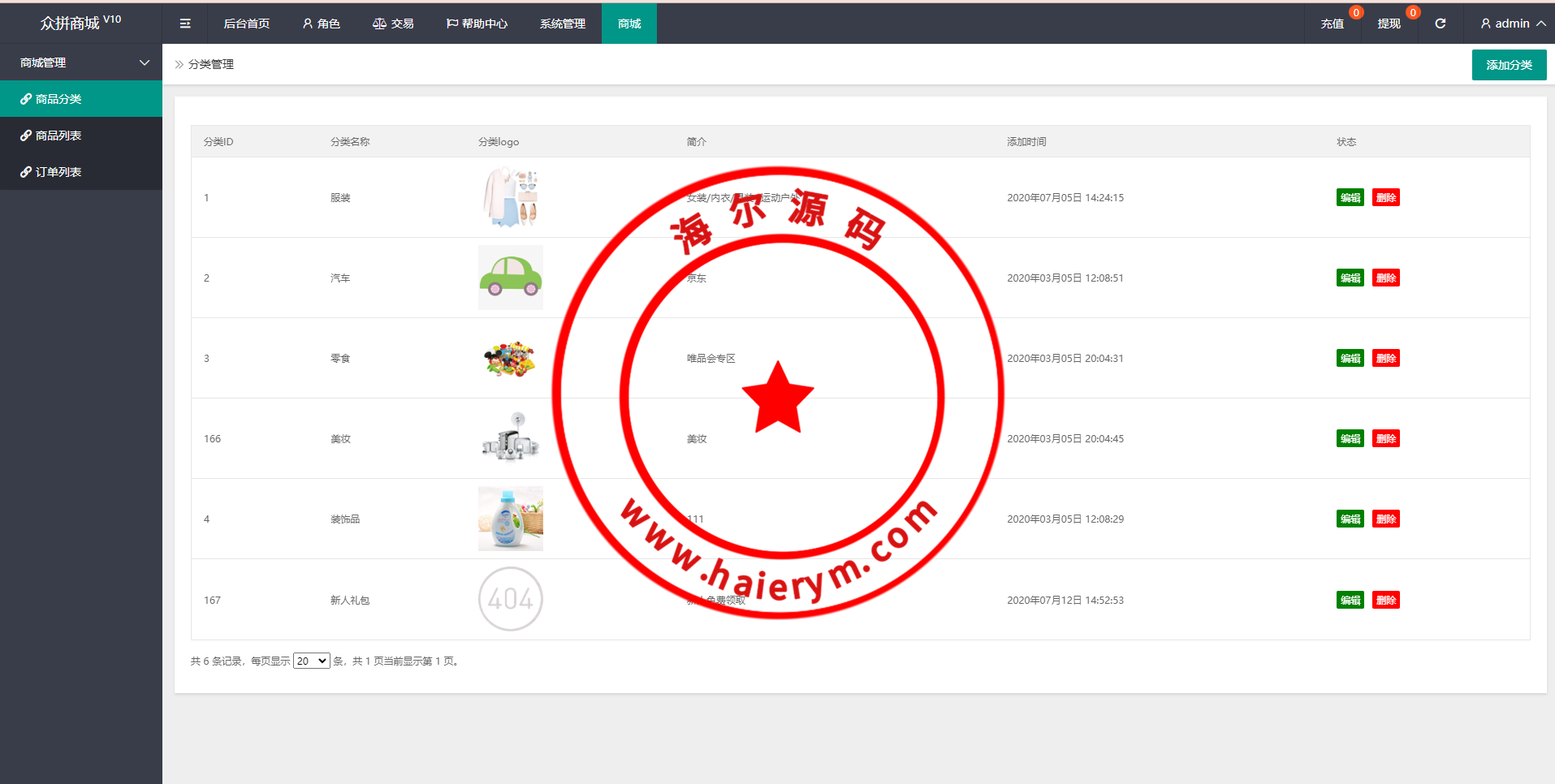Expand the admin user dropdown

pos(1512,24)
